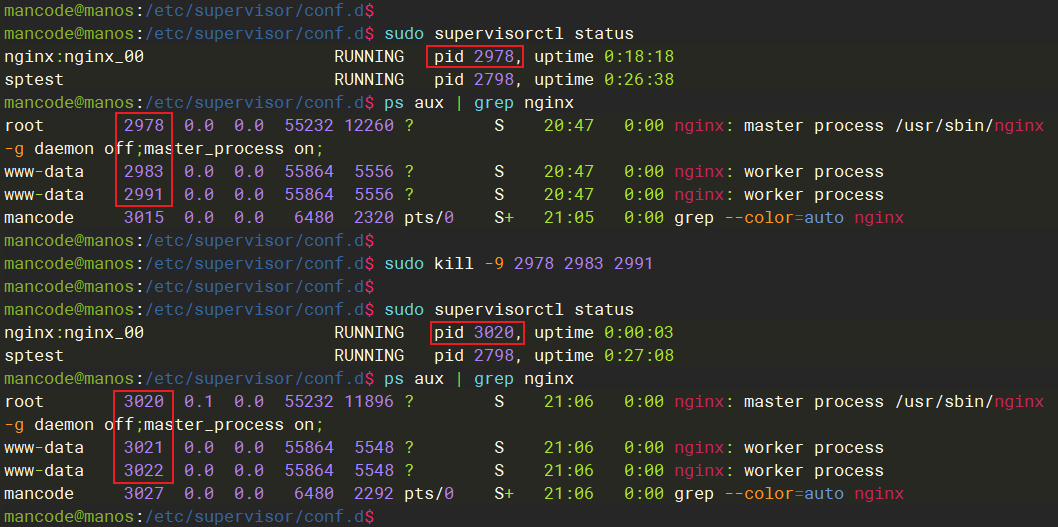Click the uptime value 0:18:18

(638, 57)
